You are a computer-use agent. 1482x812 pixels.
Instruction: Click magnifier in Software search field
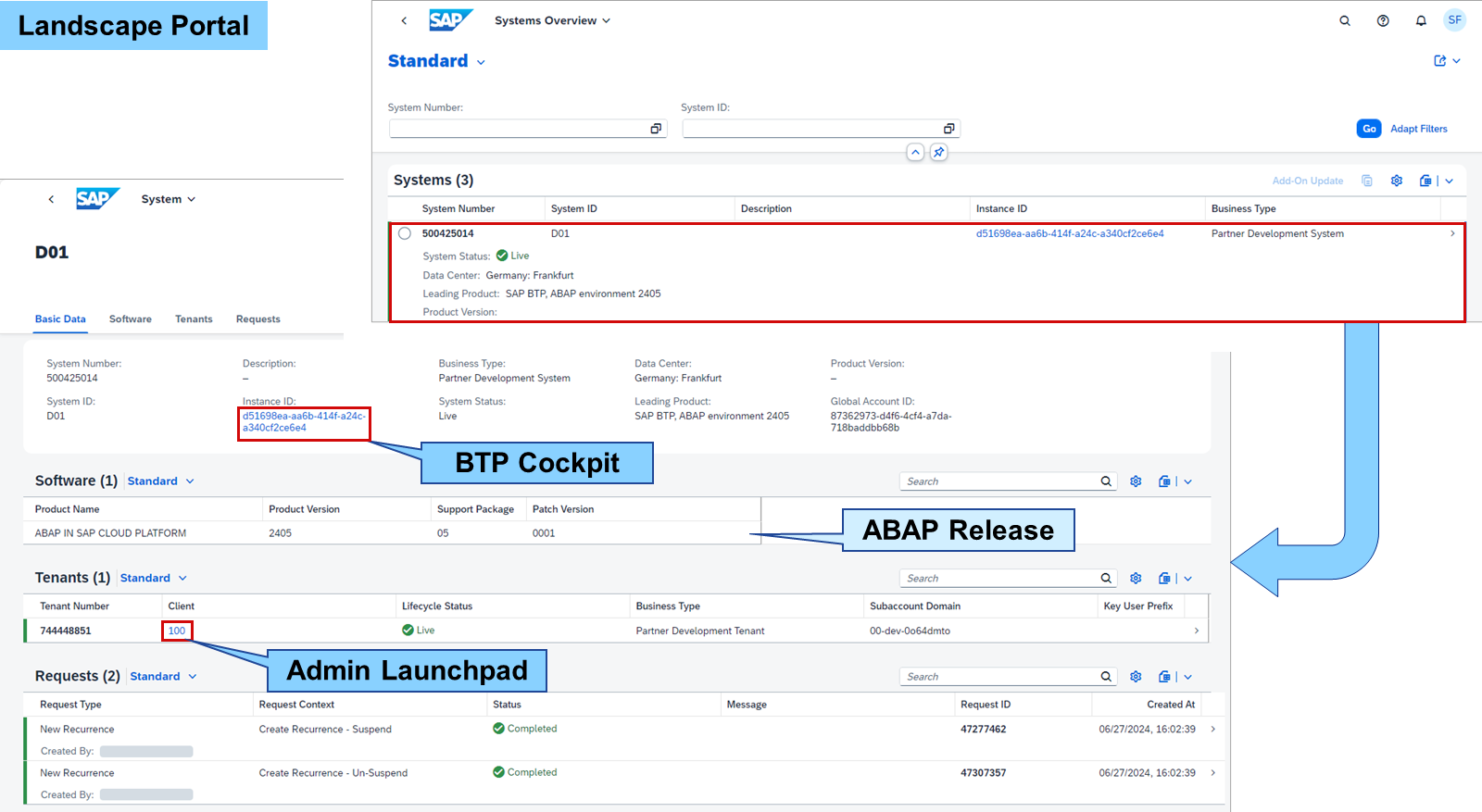click(x=1106, y=481)
